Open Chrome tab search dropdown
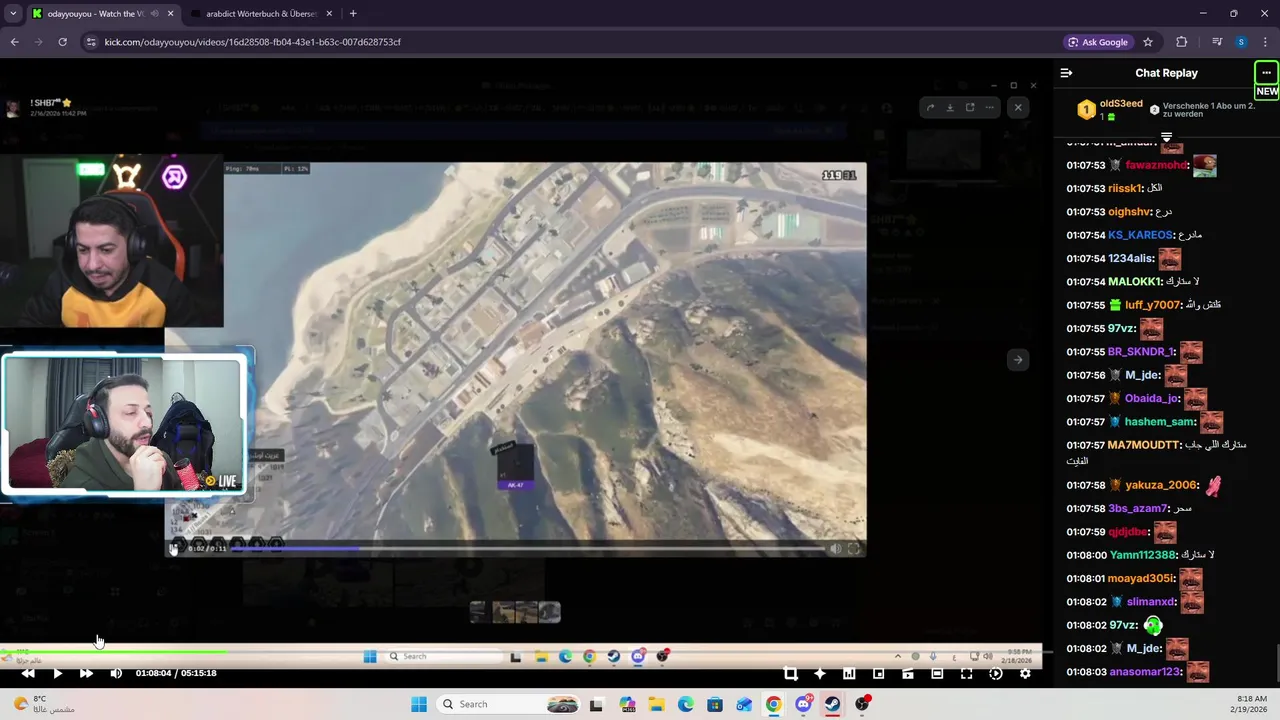1280x720 pixels. pos(13,14)
